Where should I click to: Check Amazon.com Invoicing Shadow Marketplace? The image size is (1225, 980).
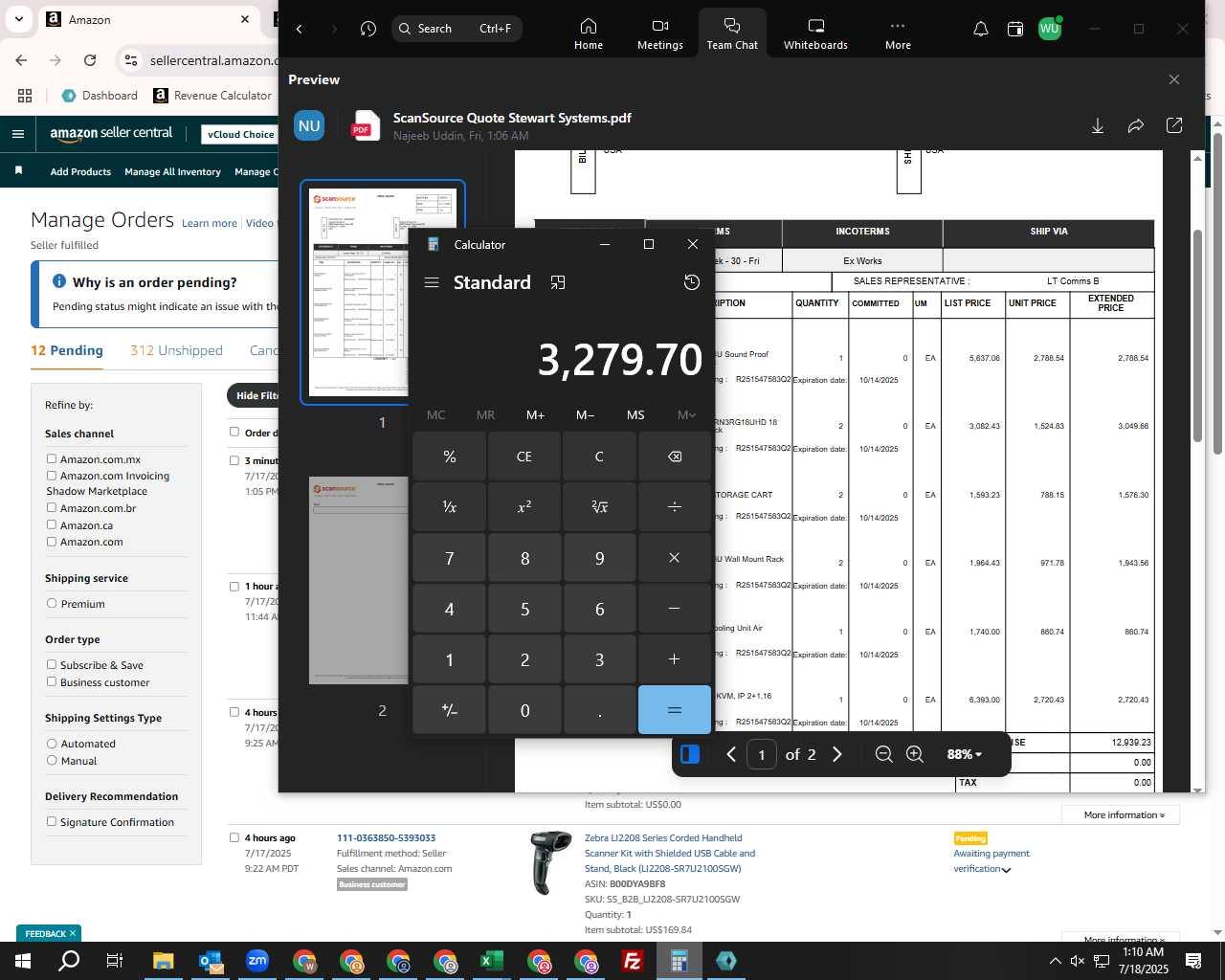(52, 476)
